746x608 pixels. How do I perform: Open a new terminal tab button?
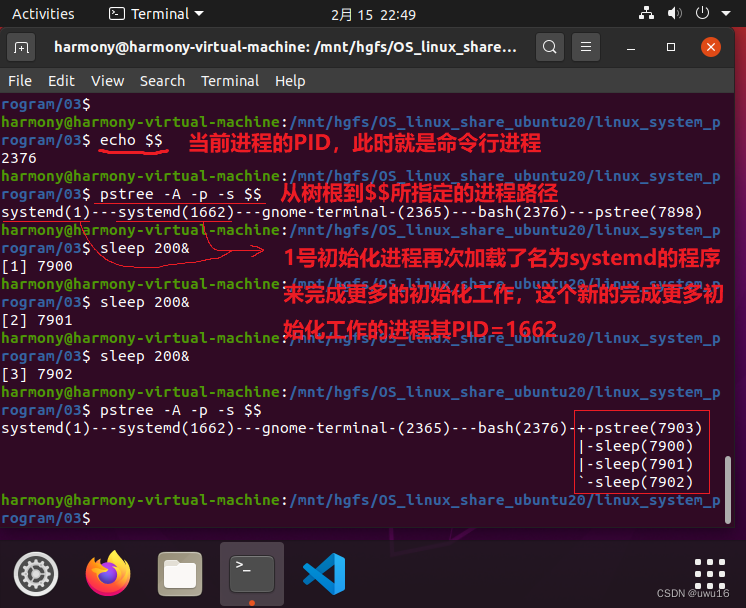pyautogui.click(x=21, y=47)
